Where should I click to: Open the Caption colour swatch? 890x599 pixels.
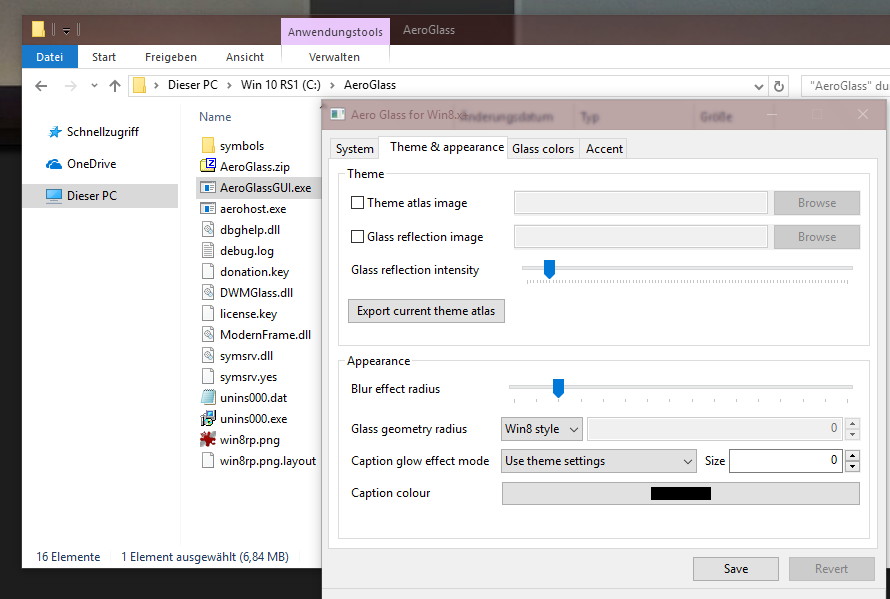point(681,493)
